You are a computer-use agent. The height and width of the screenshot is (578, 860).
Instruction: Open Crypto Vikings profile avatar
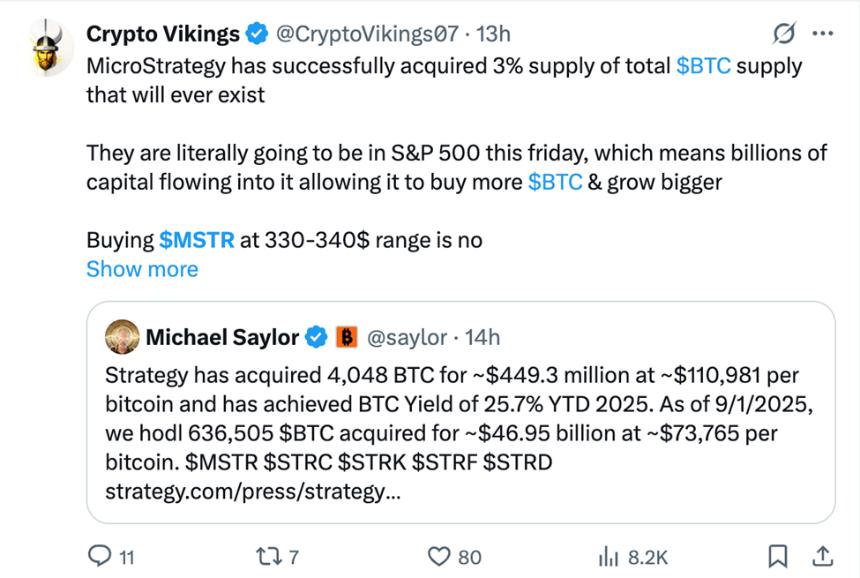click(46, 47)
